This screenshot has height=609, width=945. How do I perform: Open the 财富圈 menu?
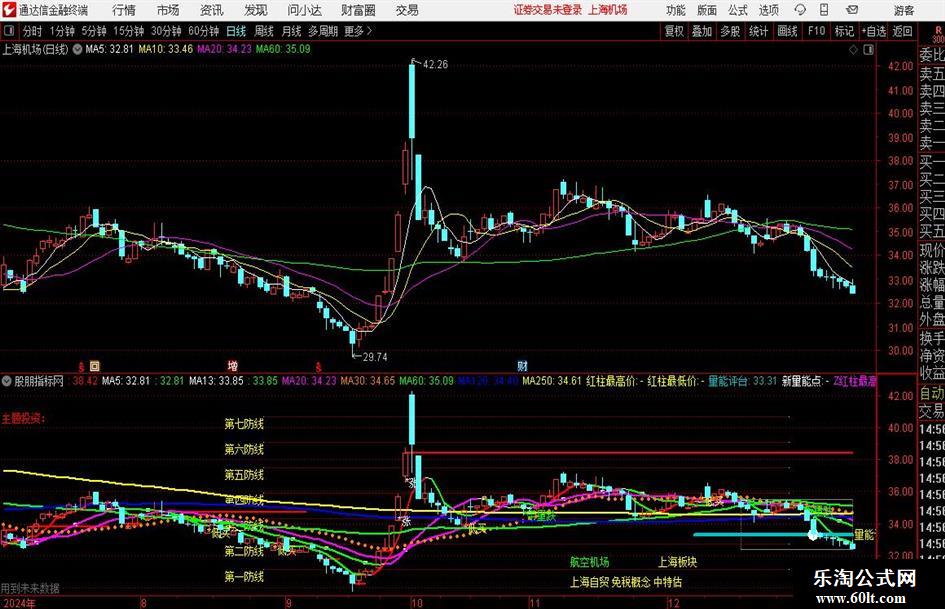(x=358, y=10)
